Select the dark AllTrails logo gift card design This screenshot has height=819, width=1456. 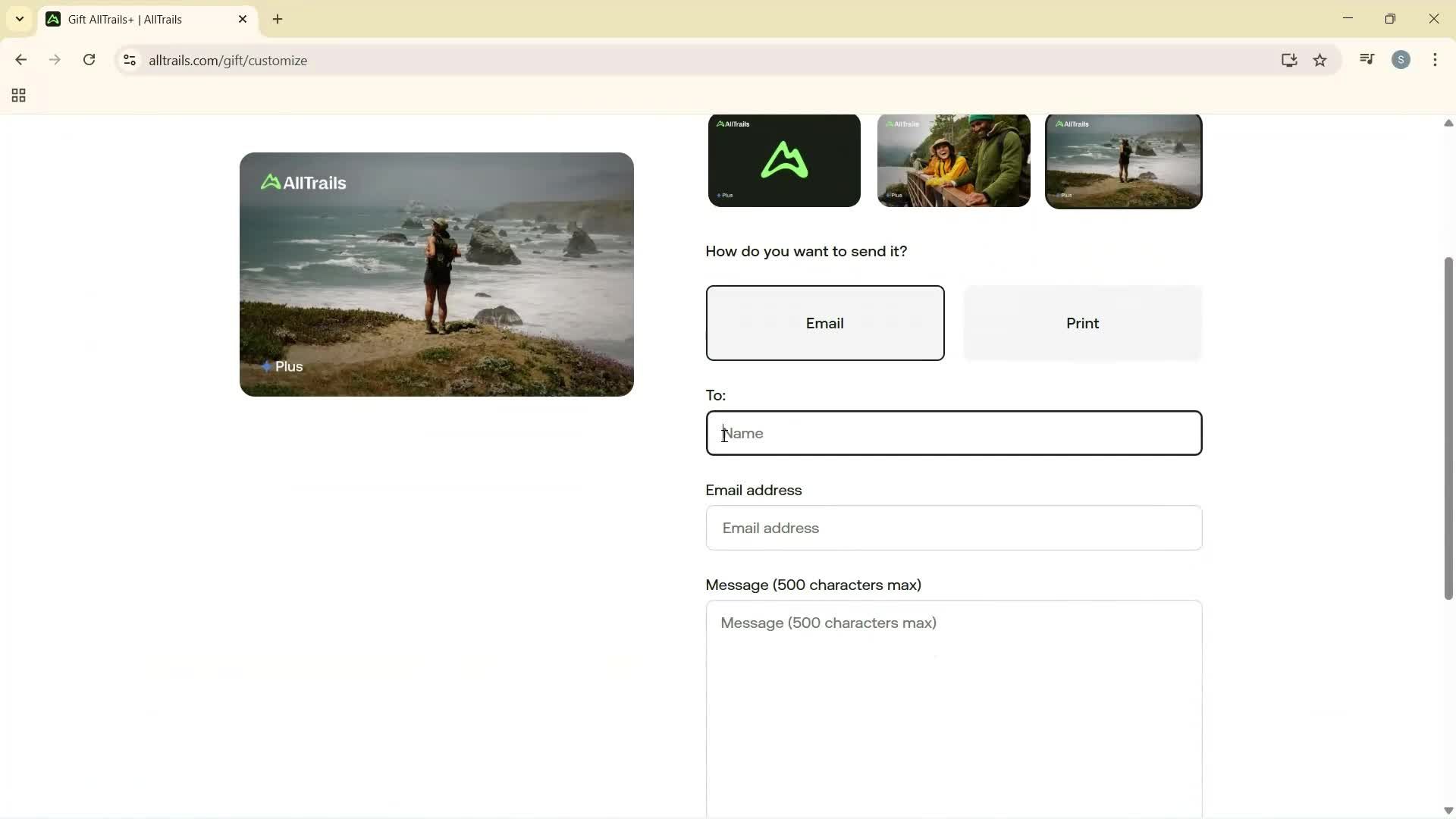pos(783,160)
